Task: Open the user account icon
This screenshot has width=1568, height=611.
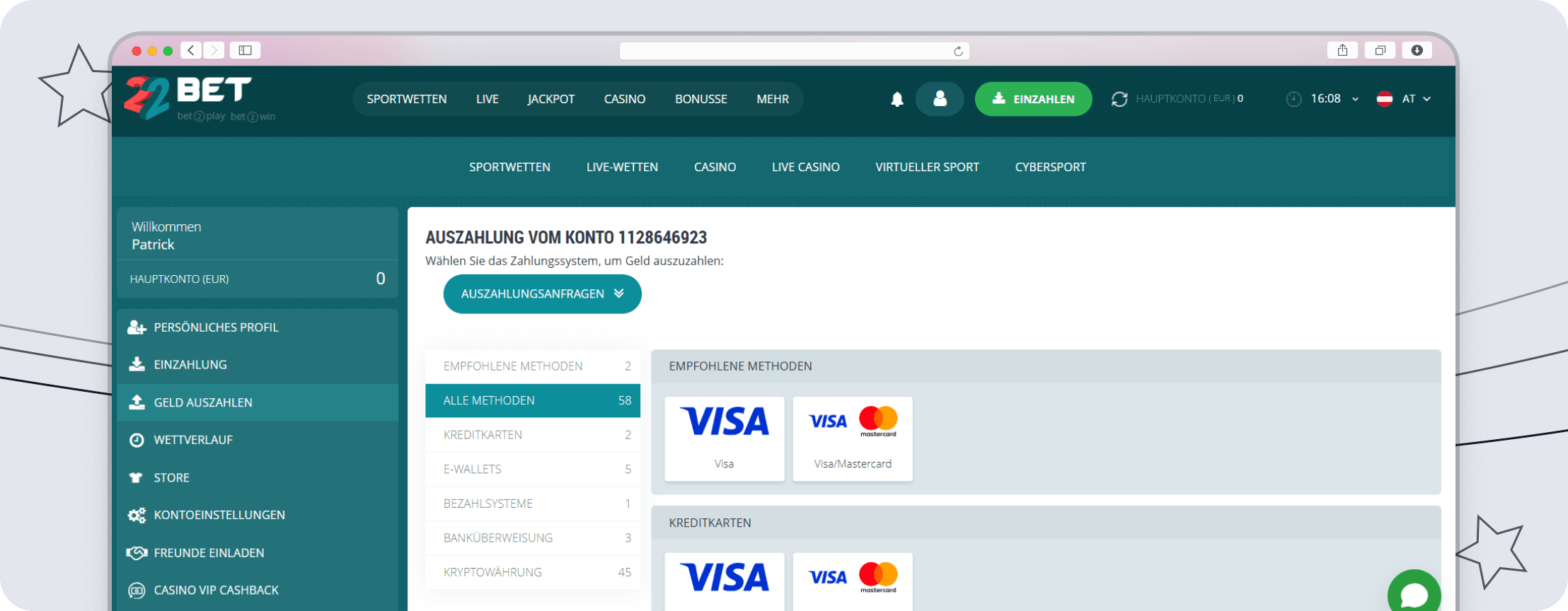Action: (x=940, y=99)
